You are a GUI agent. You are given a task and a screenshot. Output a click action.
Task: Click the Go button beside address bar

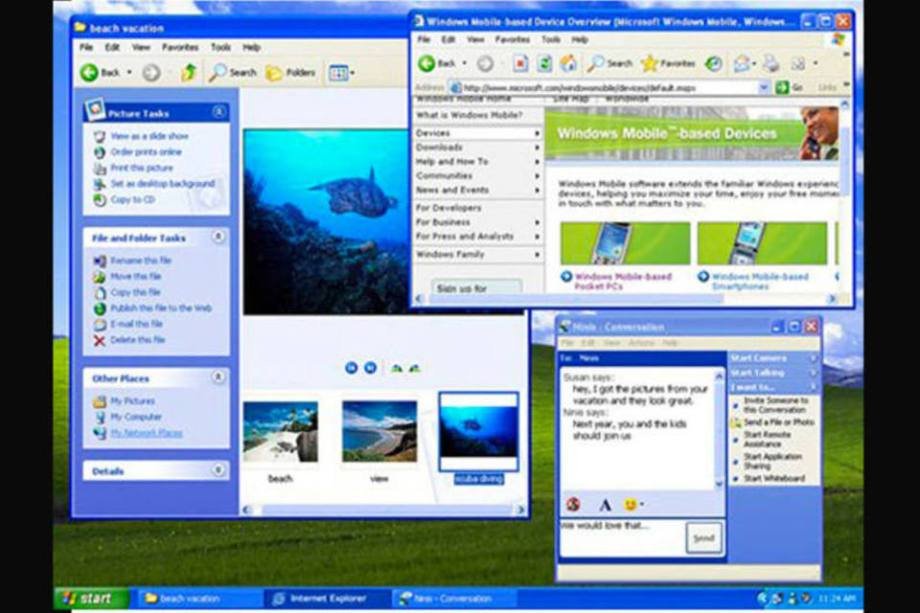click(x=789, y=87)
